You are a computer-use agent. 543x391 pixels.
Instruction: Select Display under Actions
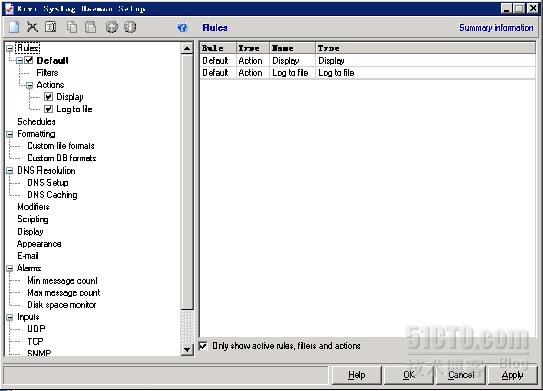click(x=70, y=97)
